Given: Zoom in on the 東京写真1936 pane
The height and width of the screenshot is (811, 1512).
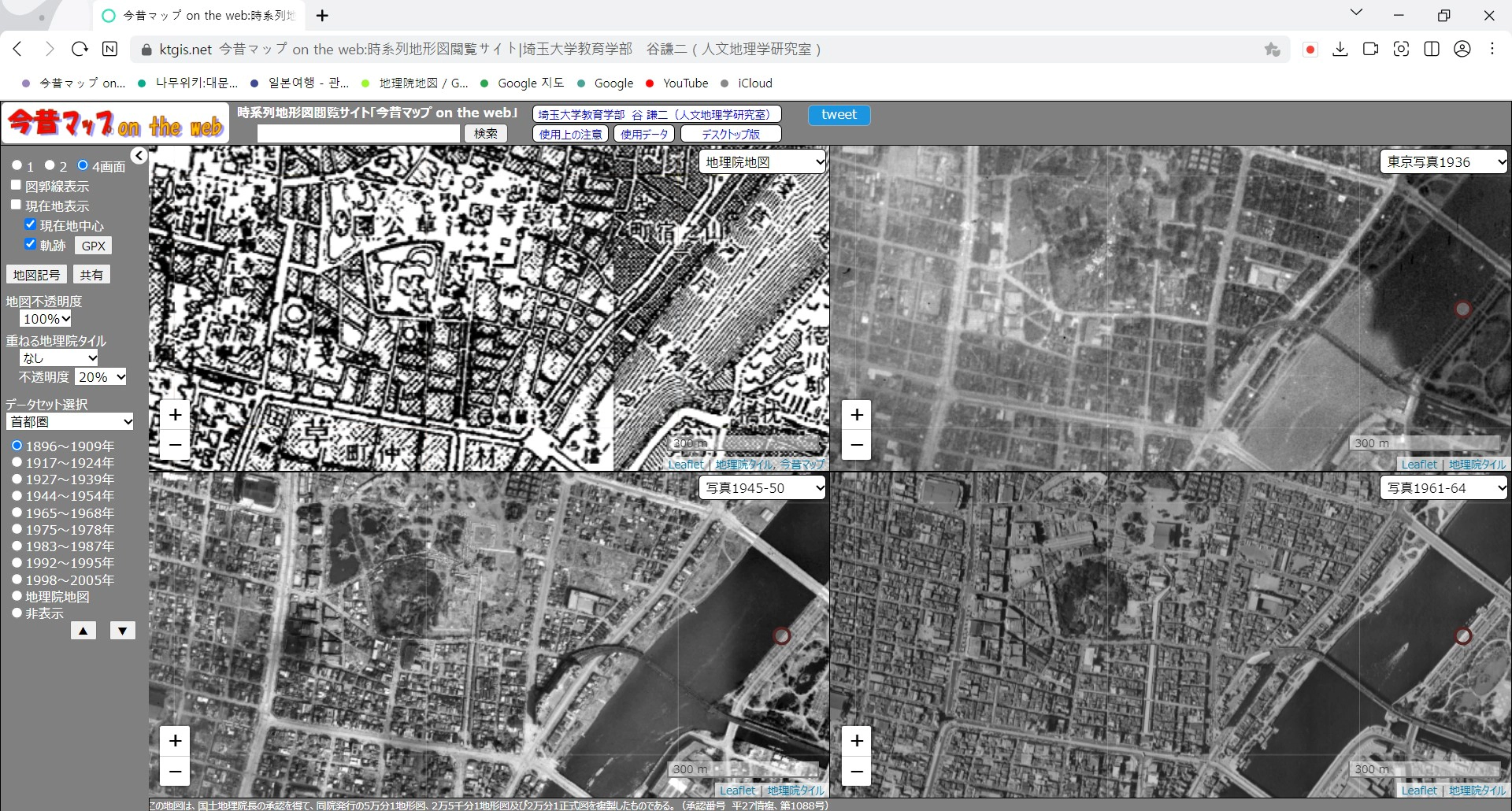Looking at the screenshot, I should (857, 415).
